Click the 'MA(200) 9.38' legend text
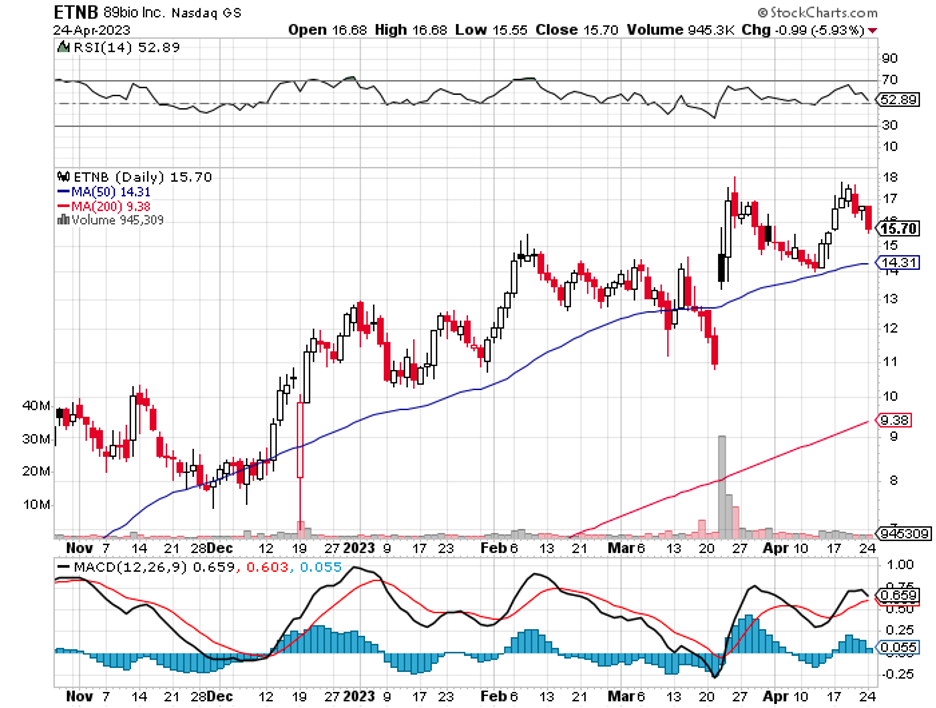936x708 pixels. click(110, 206)
